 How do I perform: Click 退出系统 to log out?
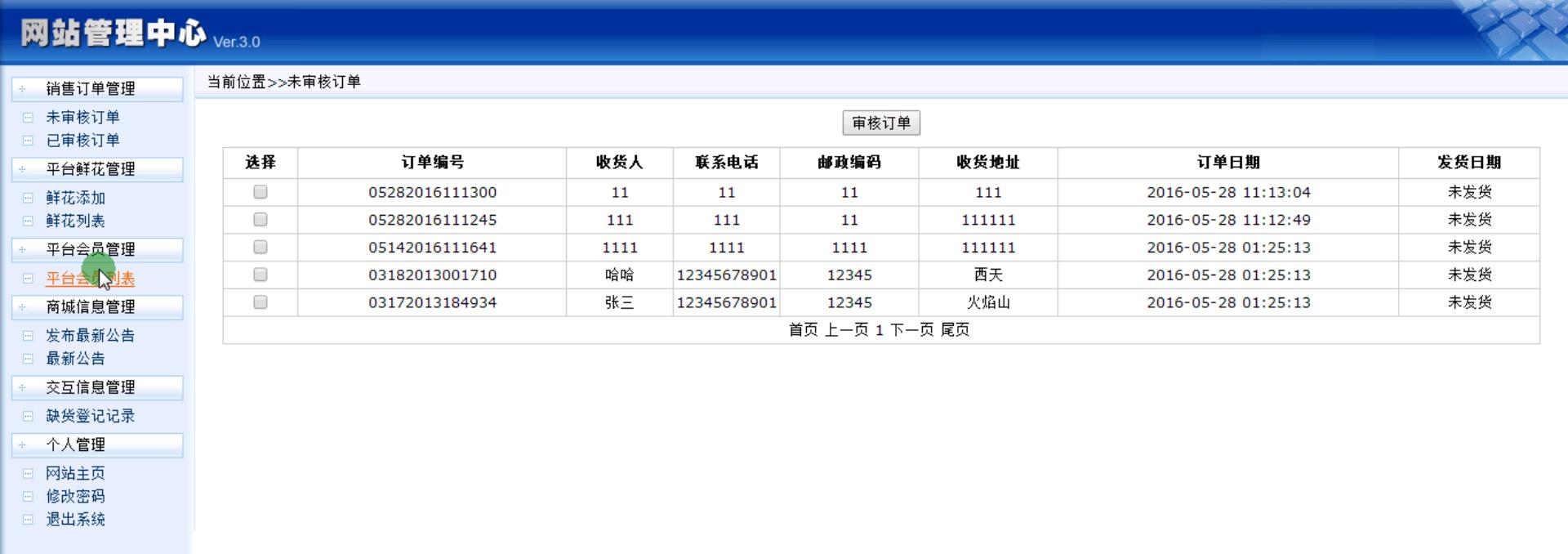pyautogui.click(x=75, y=520)
